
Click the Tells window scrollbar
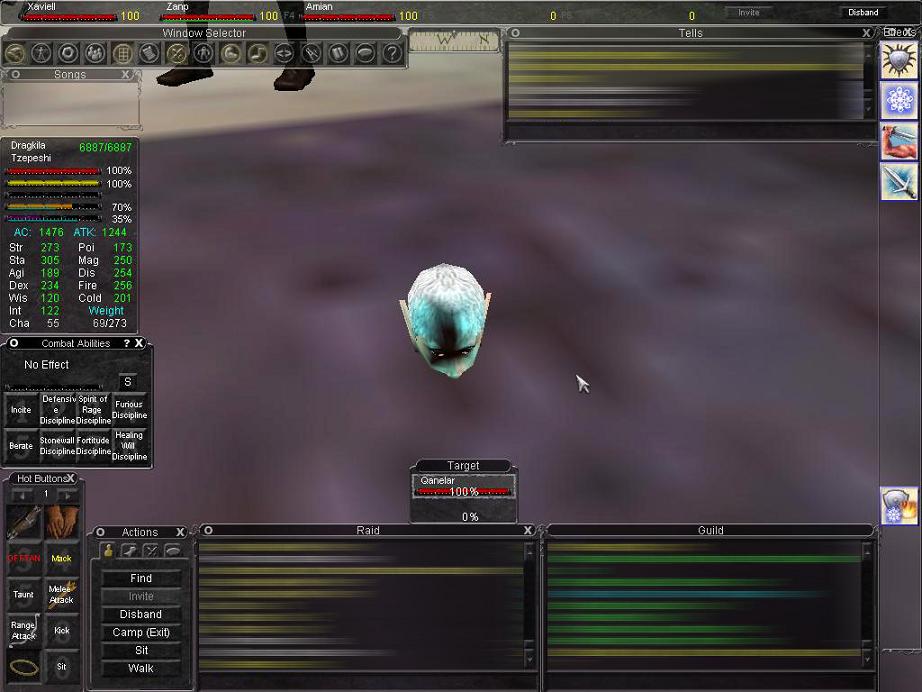[x=868, y=80]
